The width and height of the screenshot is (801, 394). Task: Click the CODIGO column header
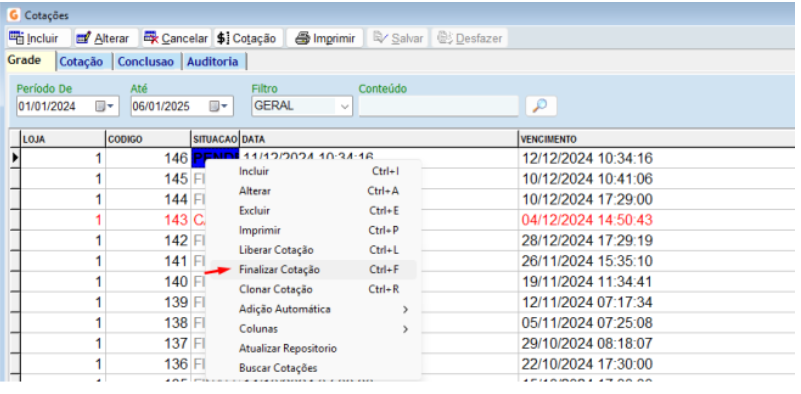148,139
